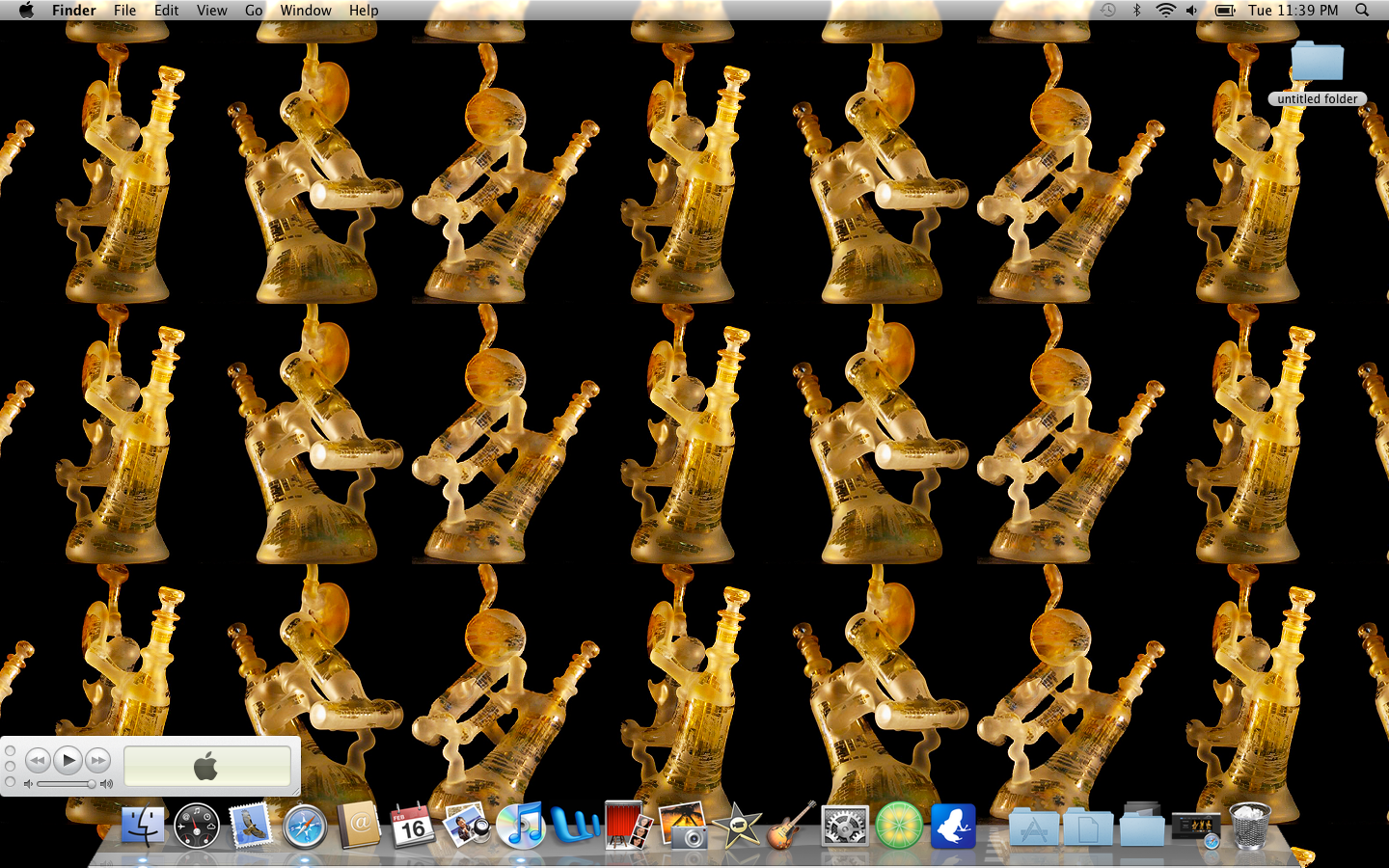Open the Bluetooth status menu
1389x868 pixels.
point(1136,10)
